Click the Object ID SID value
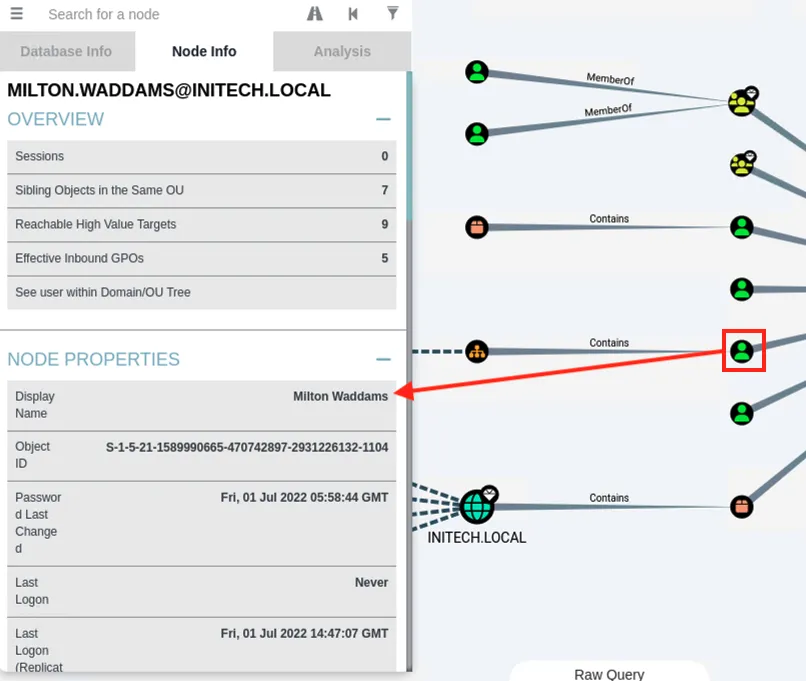This screenshot has width=806, height=681. click(x=247, y=447)
